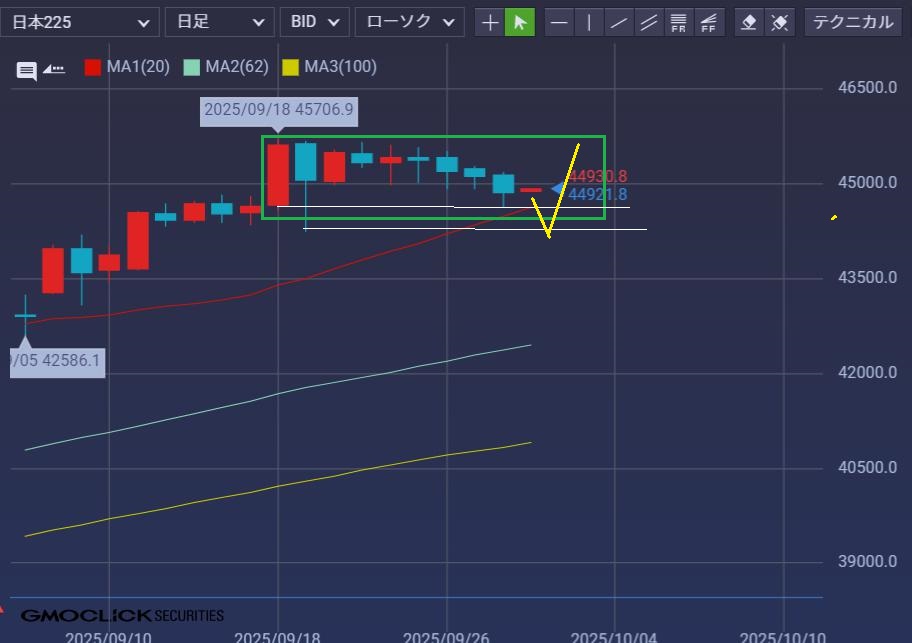Image resolution: width=912 pixels, height=643 pixels.
Task: Toggle the speech bubble comment display icon
Action: (27, 70)
